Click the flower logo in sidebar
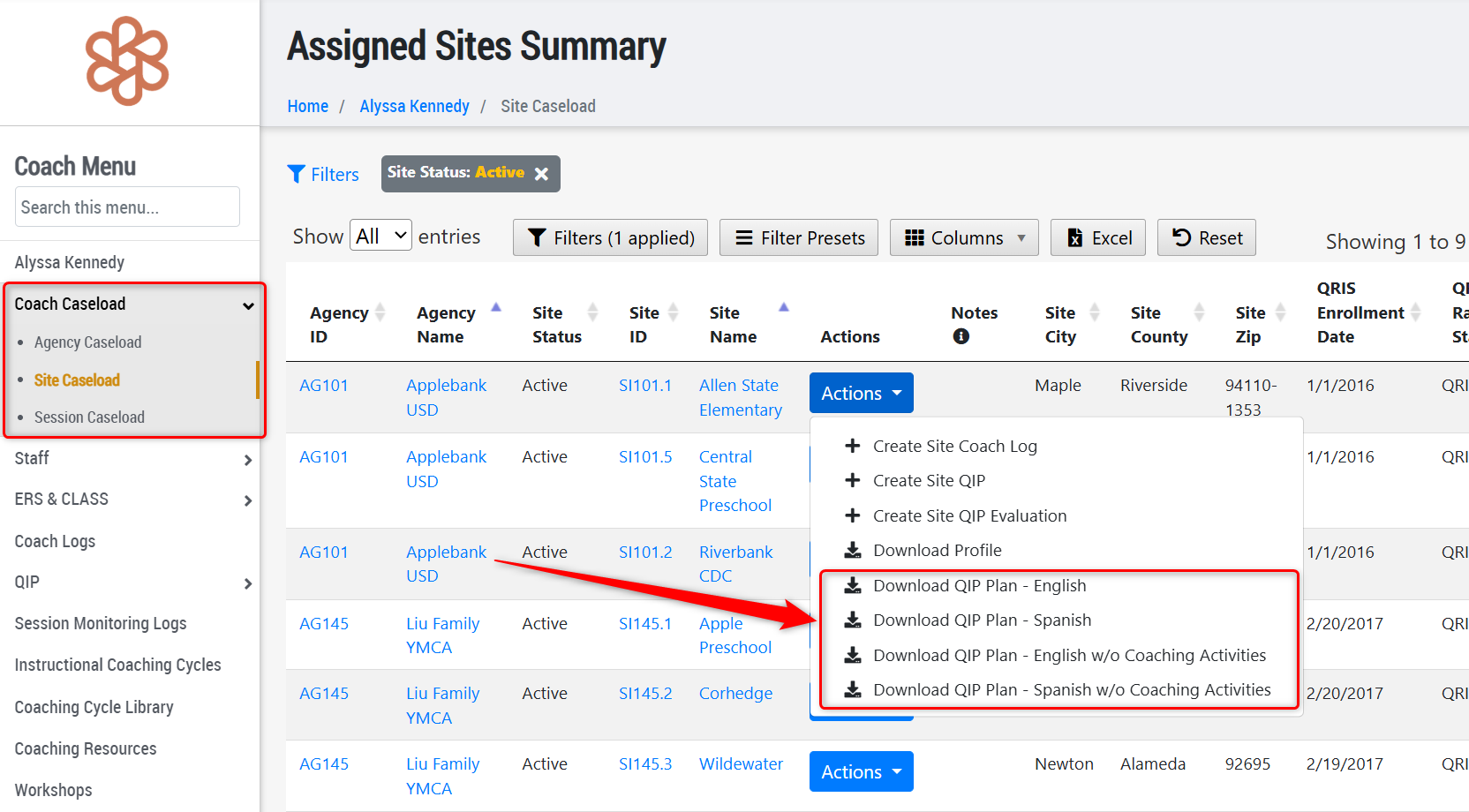Image resolution: width=1469 pixels, height=812 pixels. point(127,61)
